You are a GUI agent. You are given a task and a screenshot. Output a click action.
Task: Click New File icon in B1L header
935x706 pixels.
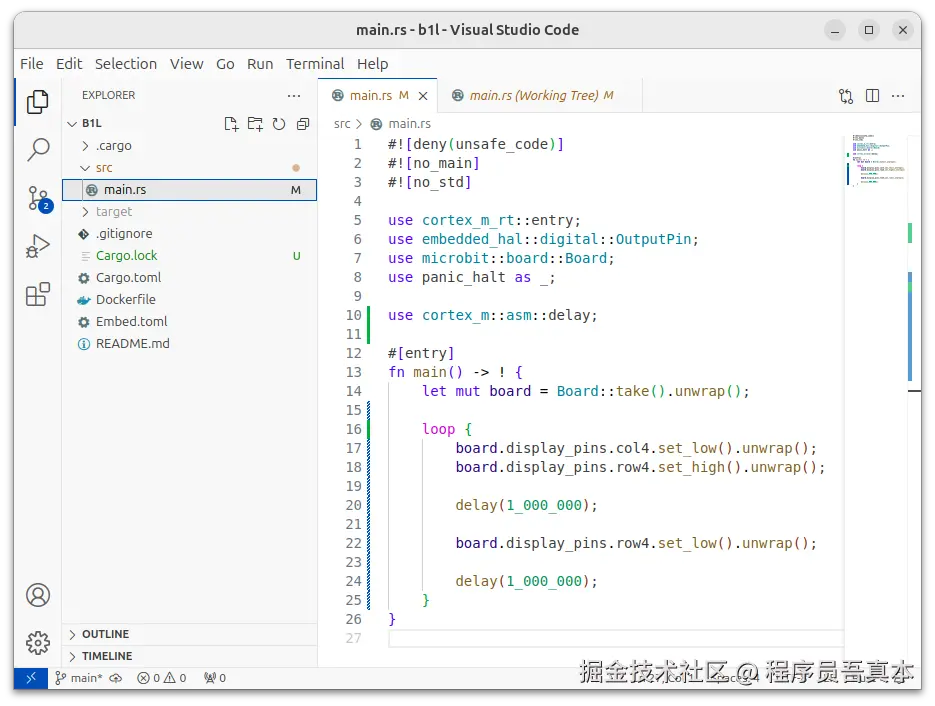[x=231, y=123]
